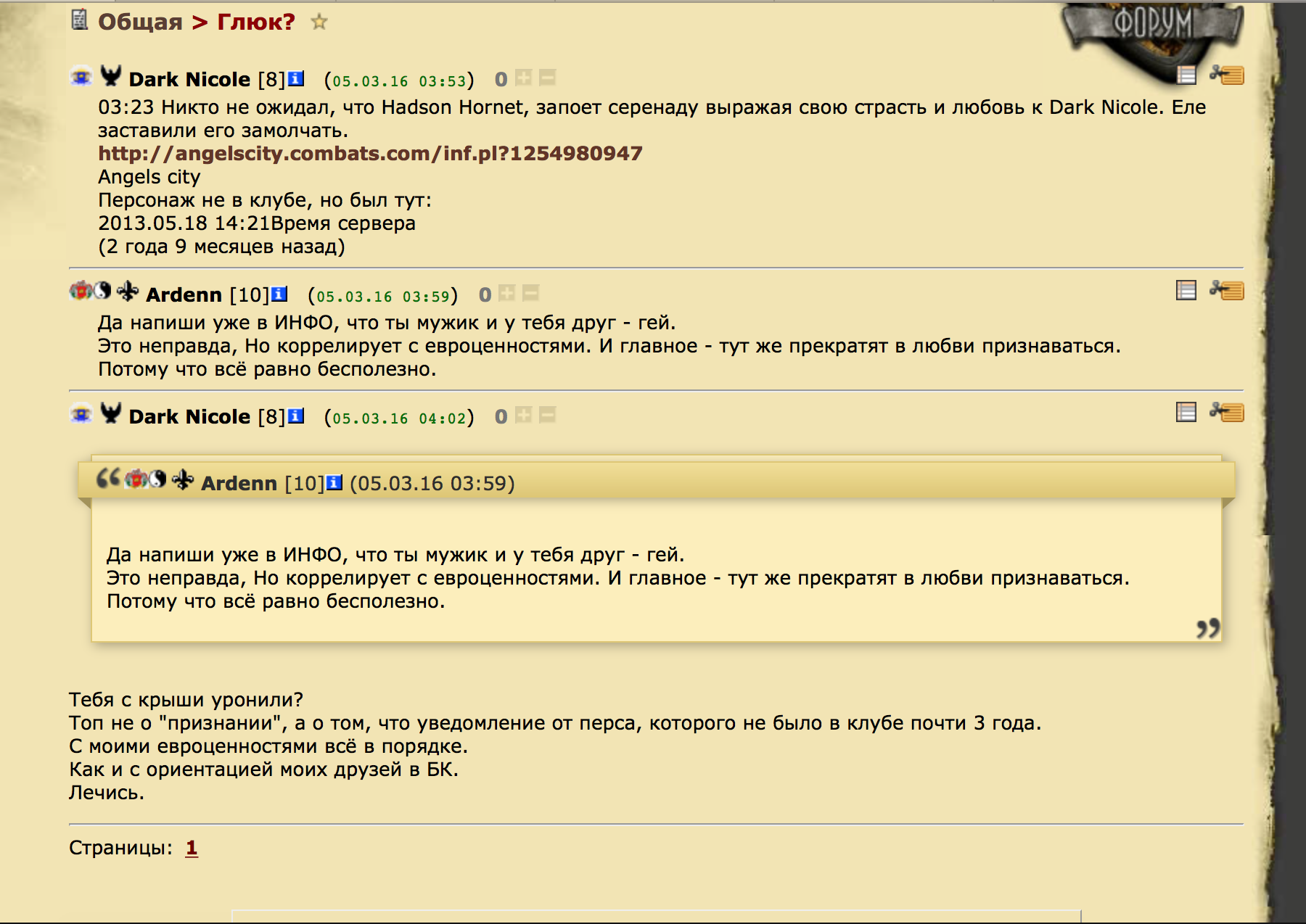Open the angelscity.combats.com inf.pl link
The image size is (1306, 924).
pyautogui.click(x=370, y=154)
